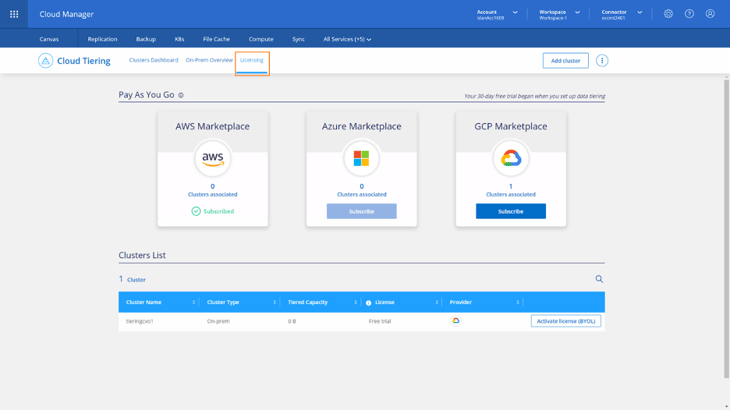Viewport: 730px width, 410px height.
Task: Open the Replication menu item
Action: pos(102,39)
